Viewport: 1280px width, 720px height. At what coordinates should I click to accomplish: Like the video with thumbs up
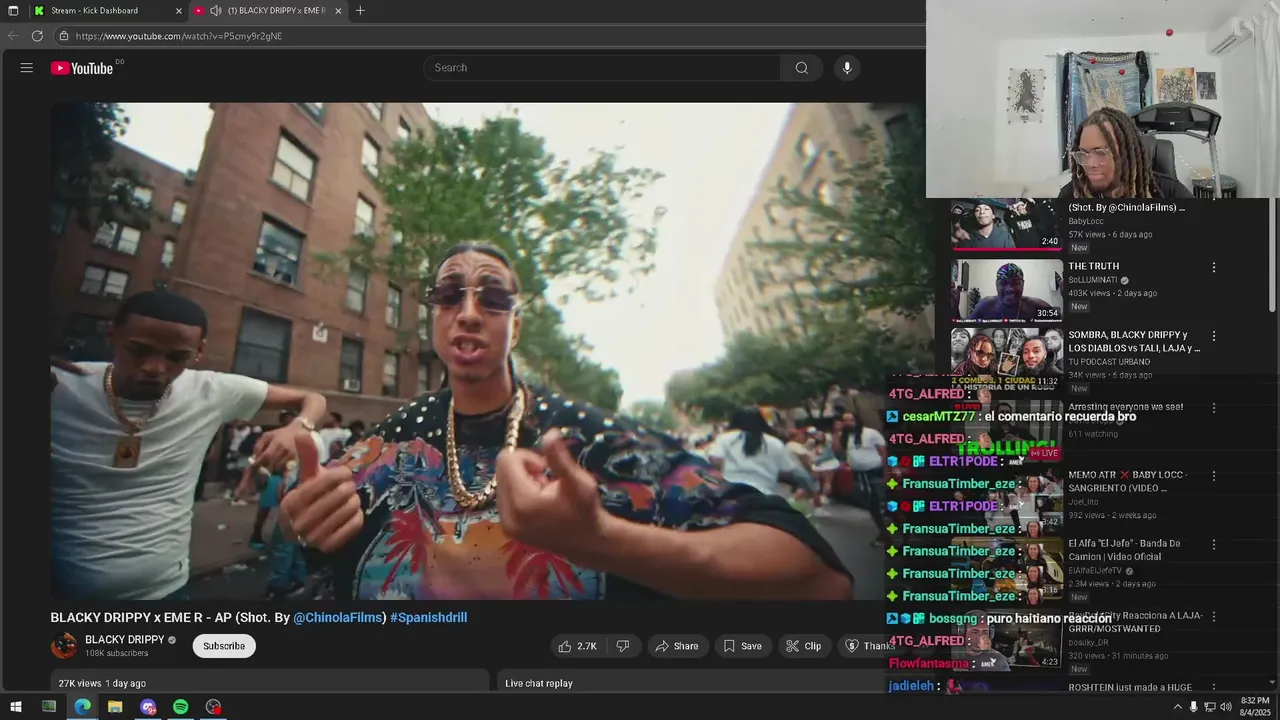pyautogui.click(x=578, y=646)
